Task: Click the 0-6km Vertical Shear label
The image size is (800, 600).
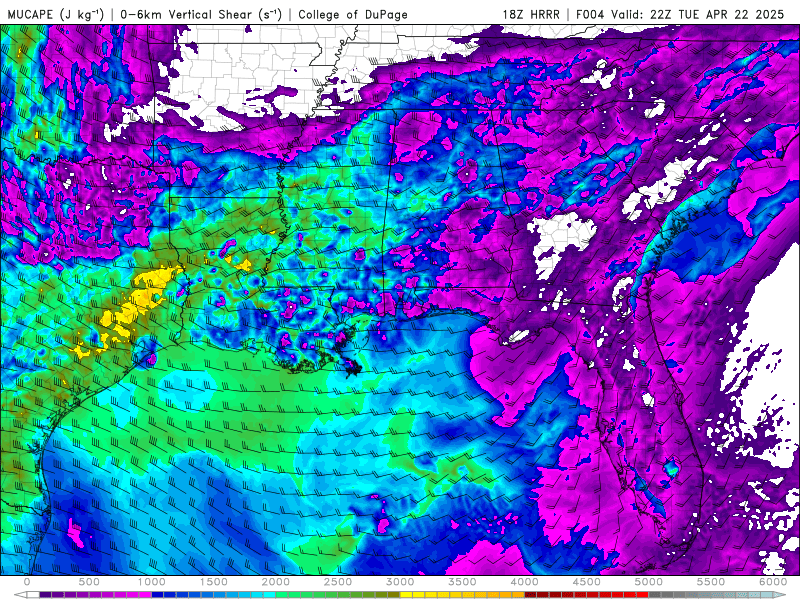Action: (201, 14)
